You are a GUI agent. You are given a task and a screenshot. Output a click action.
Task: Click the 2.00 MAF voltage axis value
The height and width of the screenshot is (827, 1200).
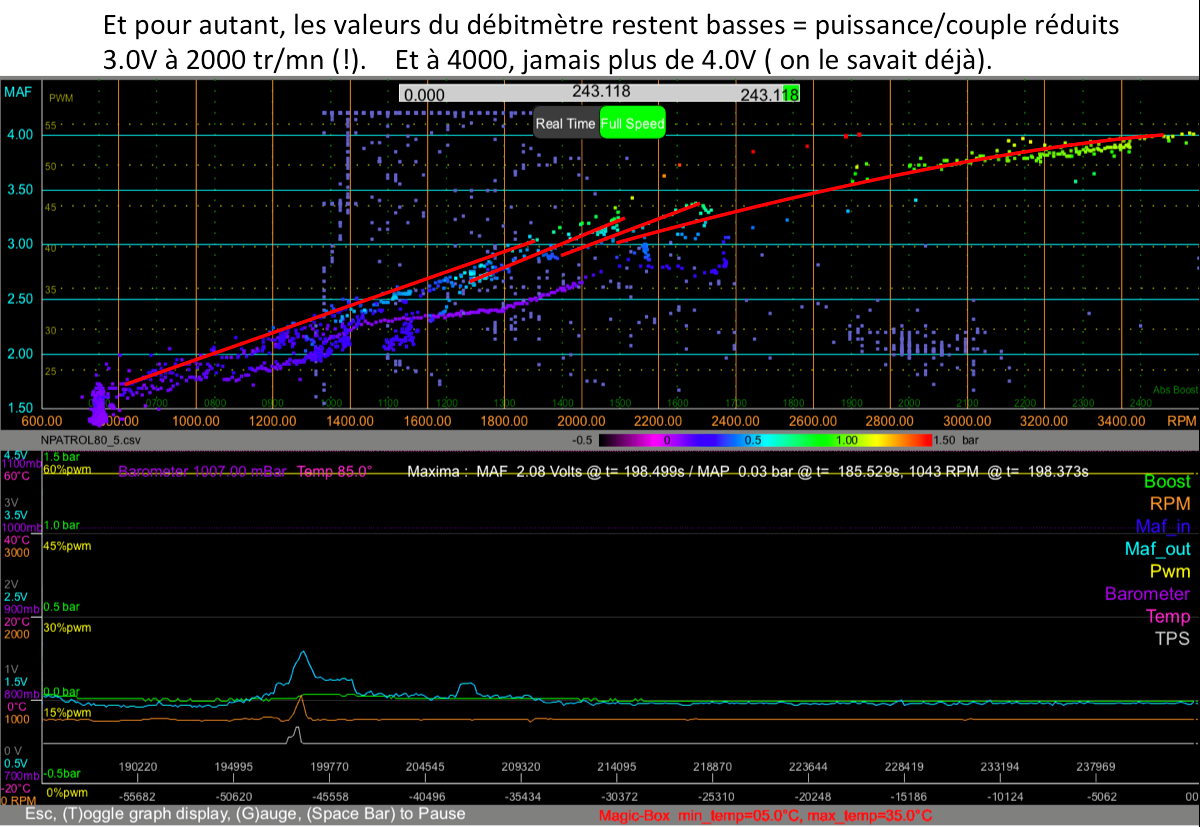pyautogui.click(x=20, y=354)
